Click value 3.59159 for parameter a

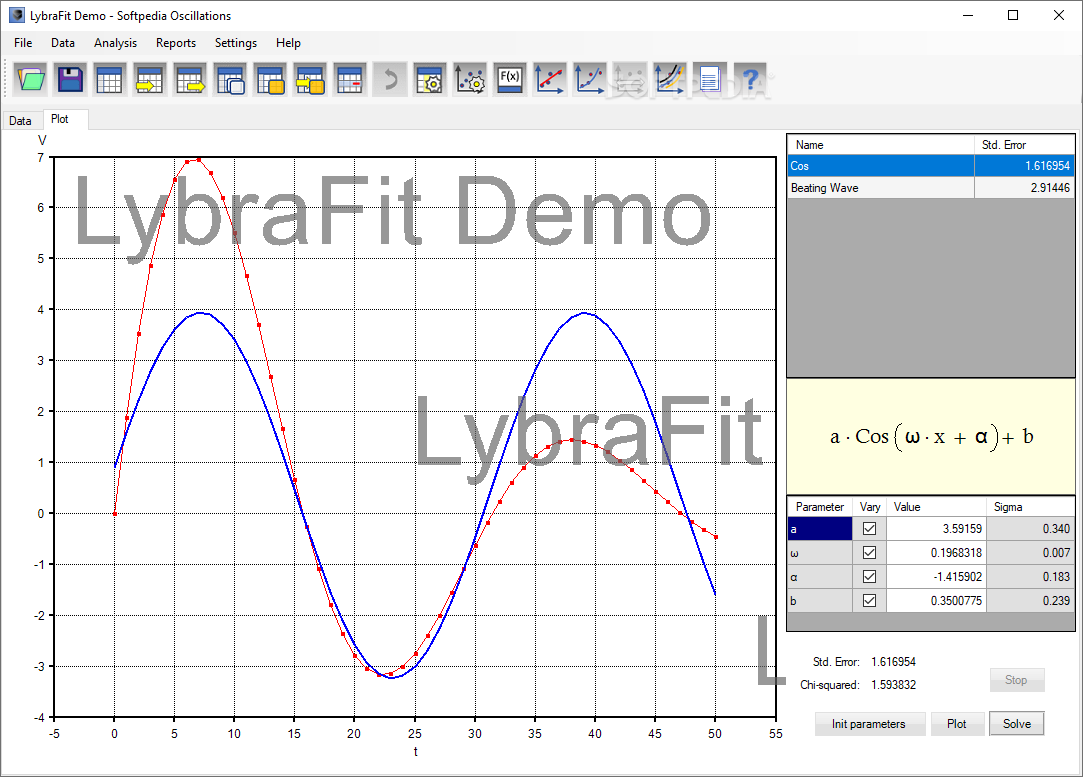[x=936, y=528]
